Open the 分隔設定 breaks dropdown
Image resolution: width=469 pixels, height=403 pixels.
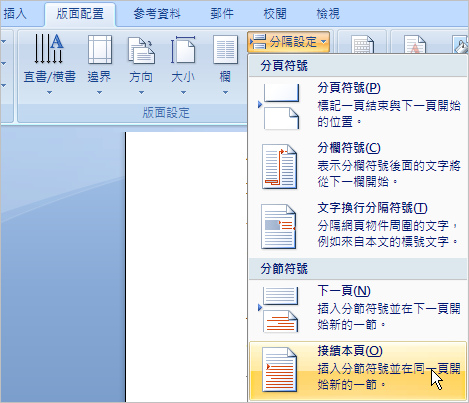[x=288, y=42]
